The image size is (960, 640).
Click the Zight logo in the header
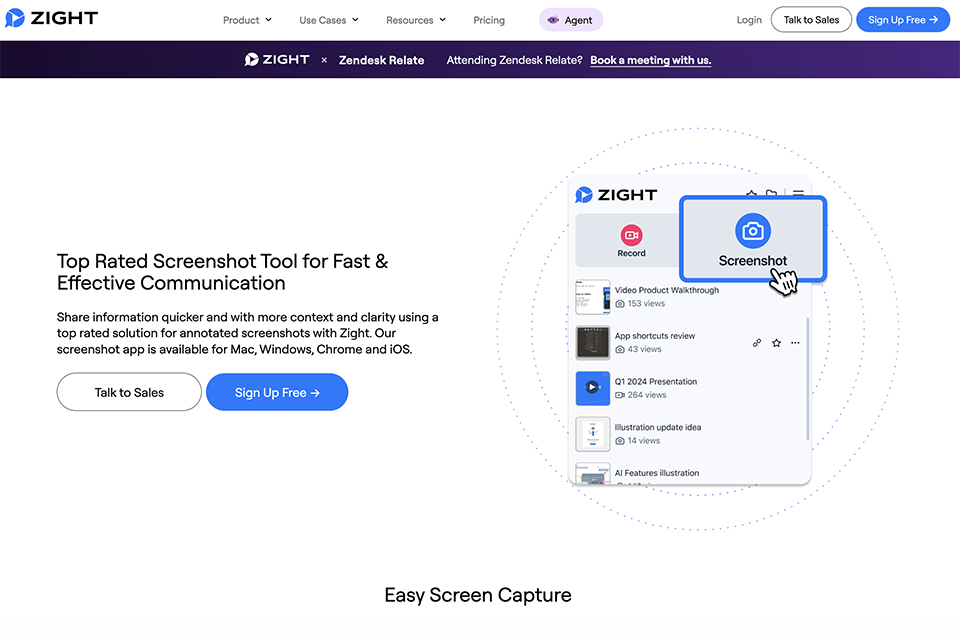[51, 18]
